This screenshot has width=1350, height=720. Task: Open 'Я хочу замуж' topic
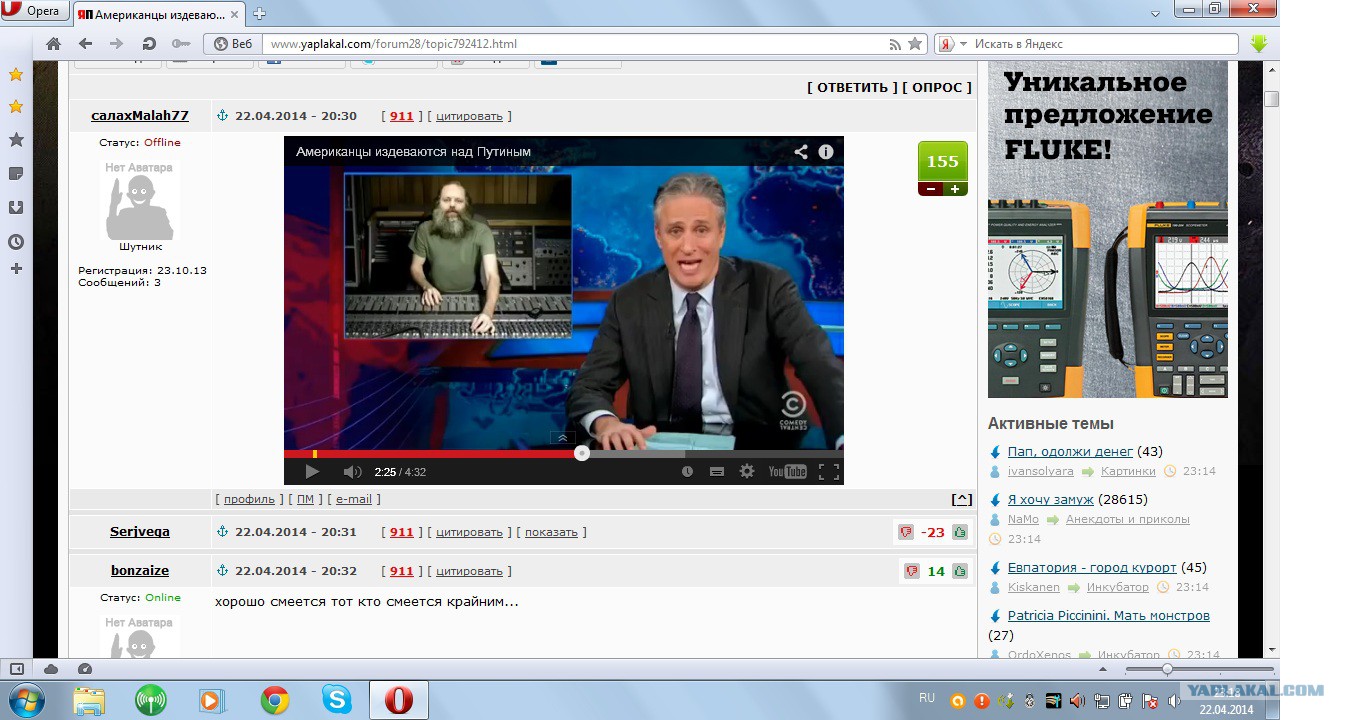(x=1051, y=499)
